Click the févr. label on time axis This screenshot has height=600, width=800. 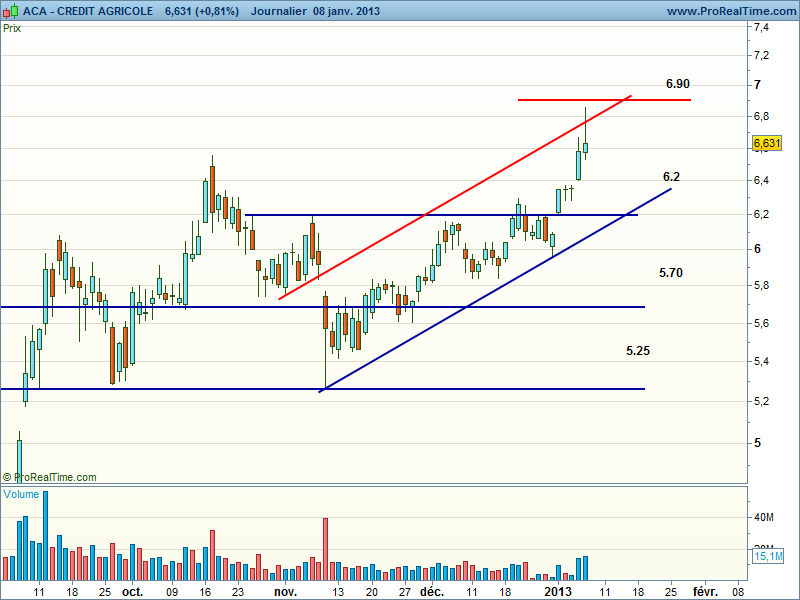pos(705,591)
